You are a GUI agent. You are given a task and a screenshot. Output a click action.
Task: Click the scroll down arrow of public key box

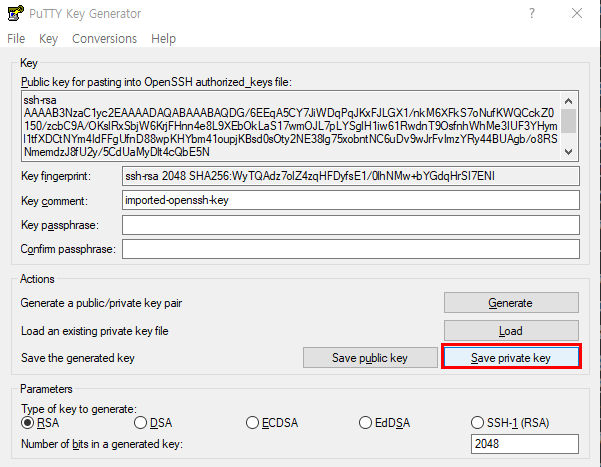click(x=569, y=152)
